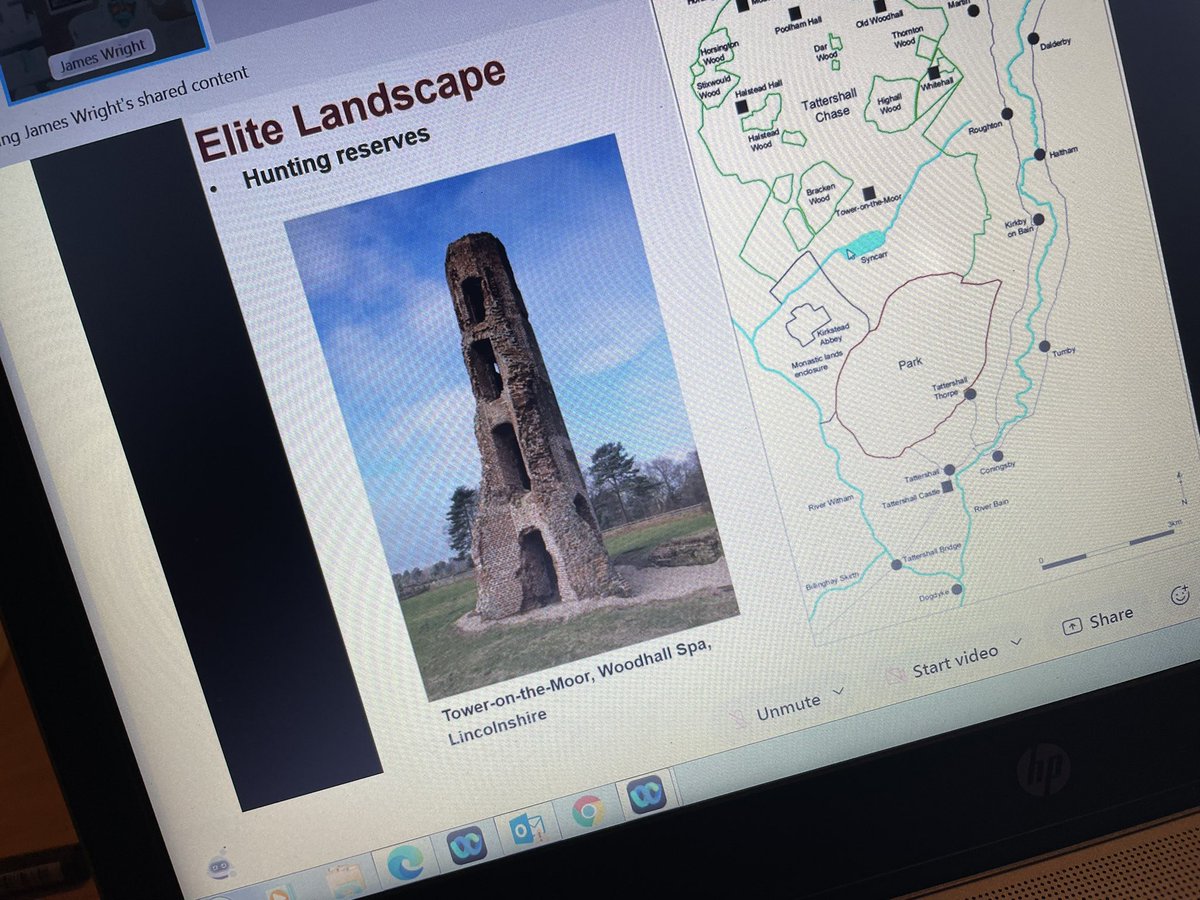This screenshot has width=1200, height=900.
Task: Open audio options arrow beside Unmute
Action: pos(840,692)
